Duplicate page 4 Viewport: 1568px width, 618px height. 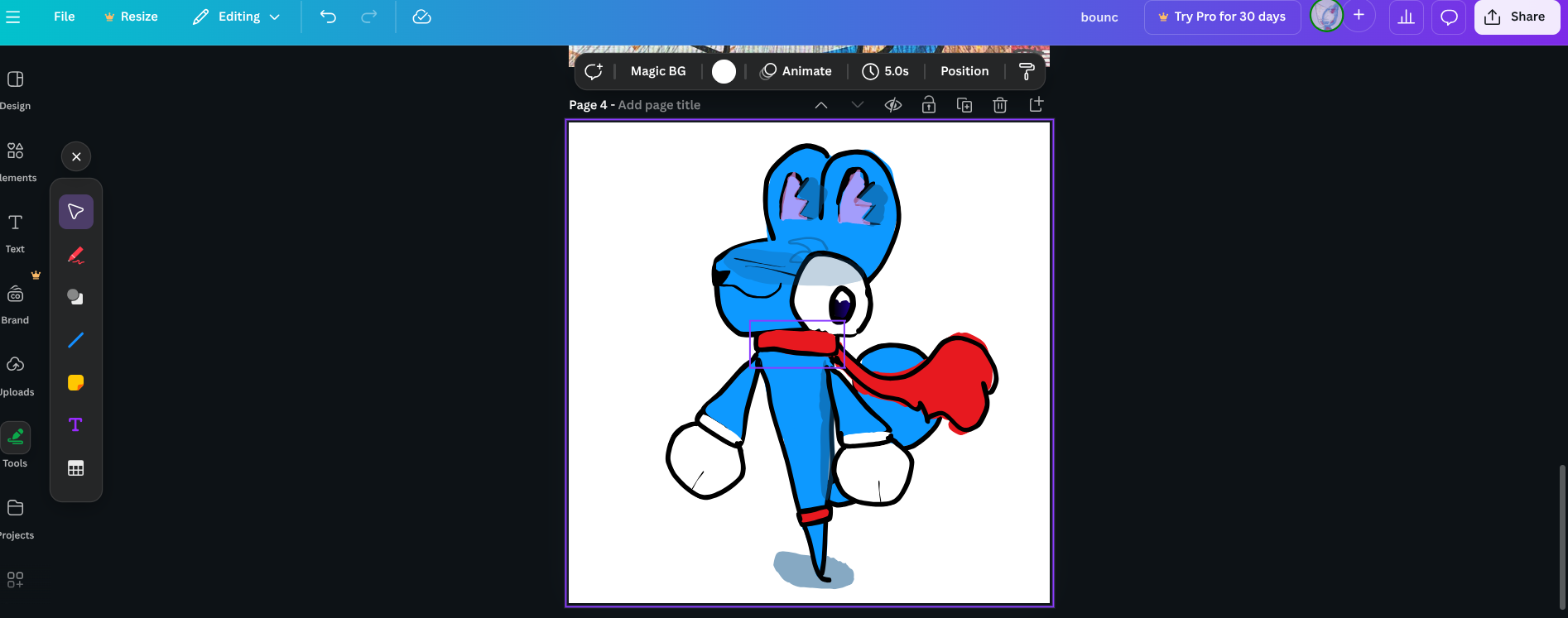(964, 105)
